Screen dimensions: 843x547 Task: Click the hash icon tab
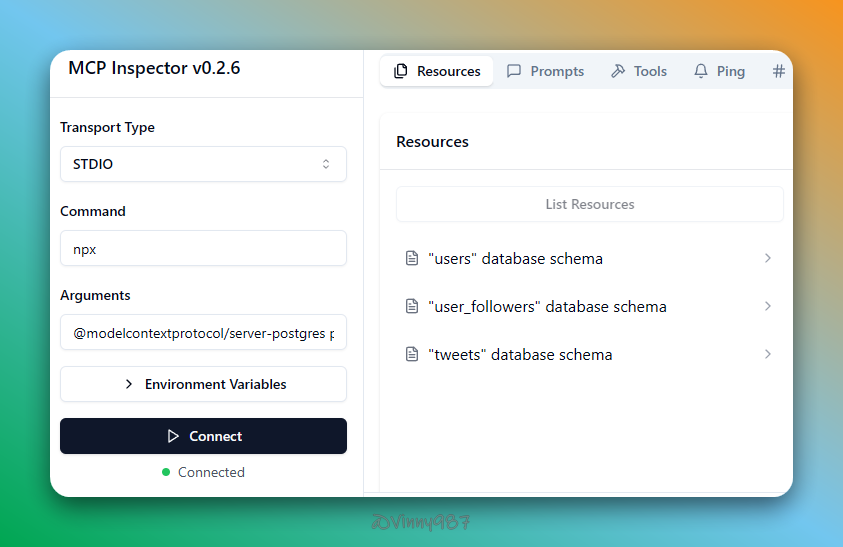(779, 71)
